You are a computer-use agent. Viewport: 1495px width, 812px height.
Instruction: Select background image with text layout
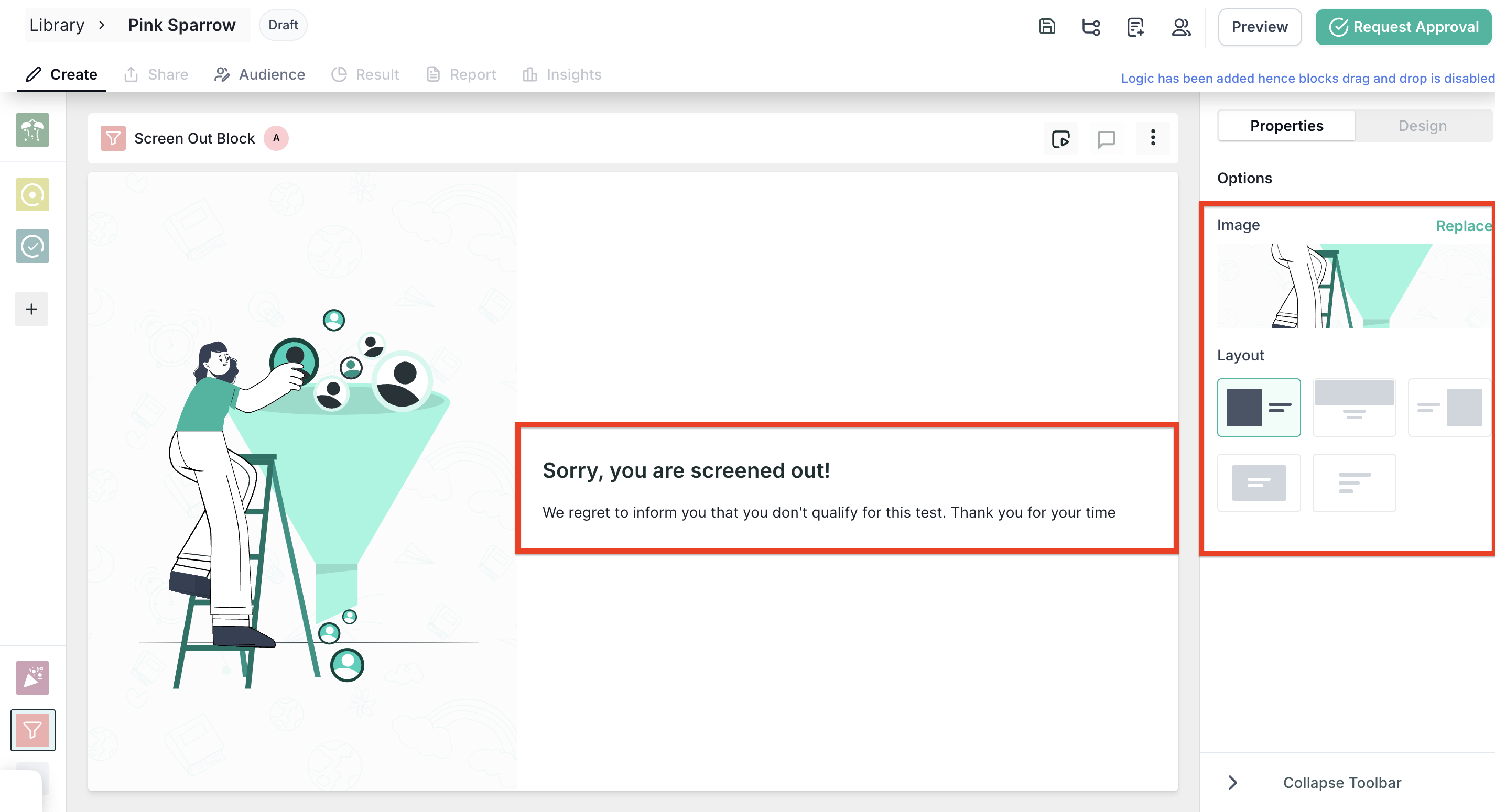coord(1259,482)
